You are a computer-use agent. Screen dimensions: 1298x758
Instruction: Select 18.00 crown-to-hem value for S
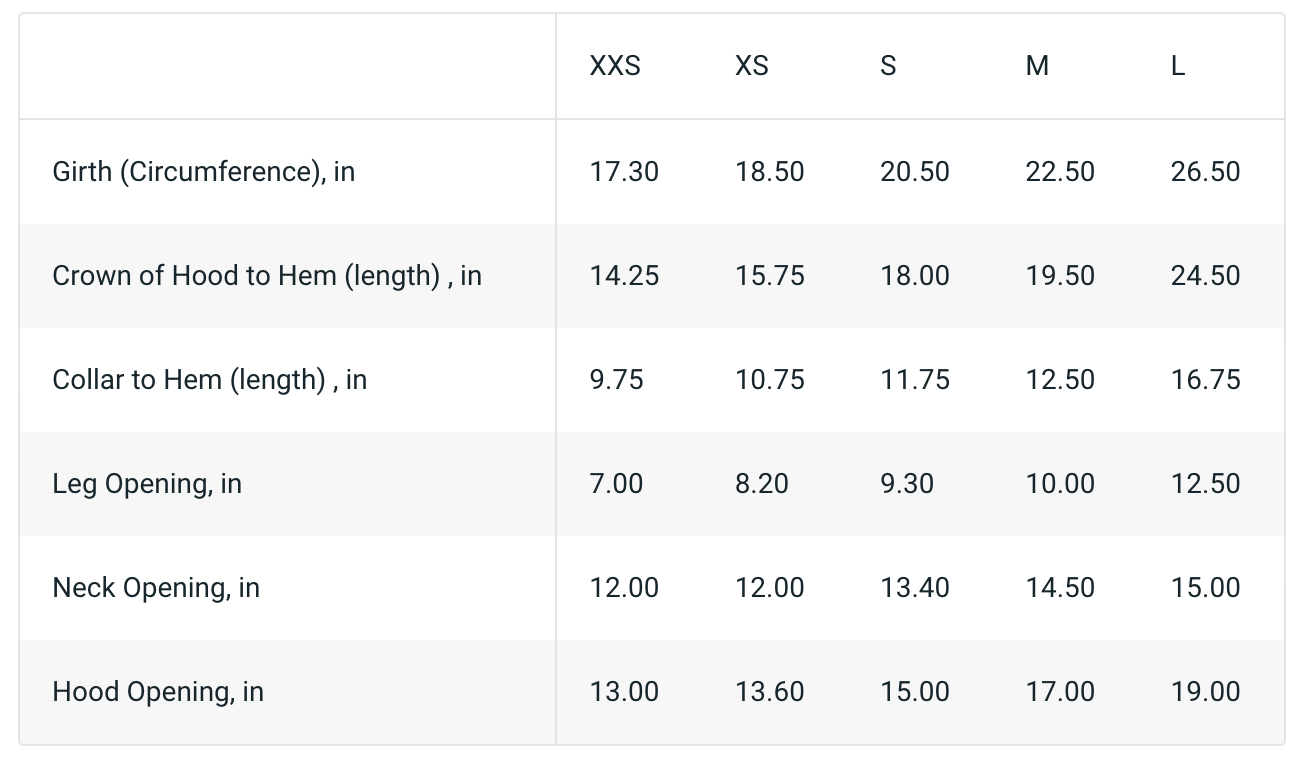[x=914, y=276]
